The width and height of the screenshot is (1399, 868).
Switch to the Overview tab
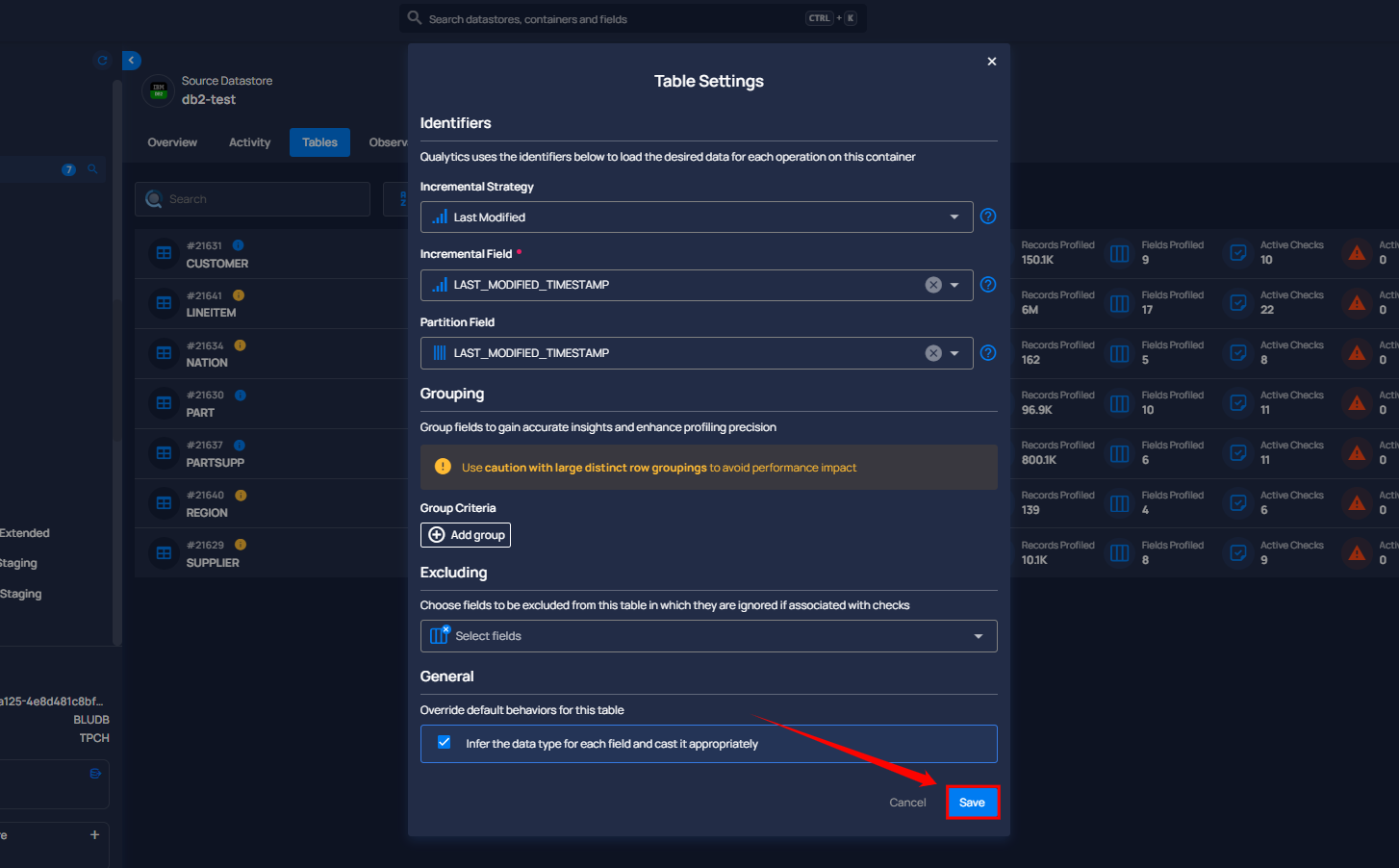(x=172, y=142)
